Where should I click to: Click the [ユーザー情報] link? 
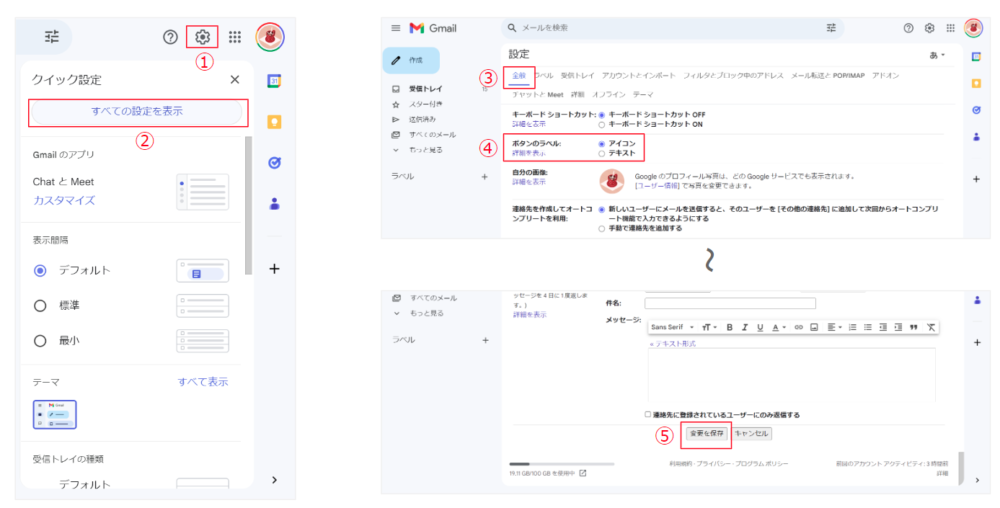click(657, 186)
